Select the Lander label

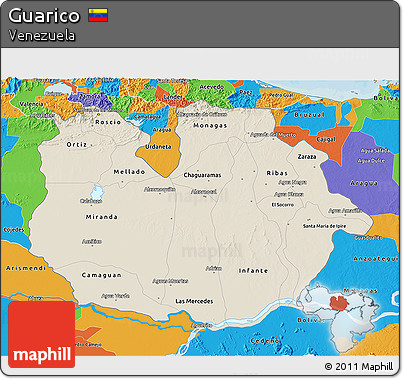pyautogui.click(x=173, y=97)
